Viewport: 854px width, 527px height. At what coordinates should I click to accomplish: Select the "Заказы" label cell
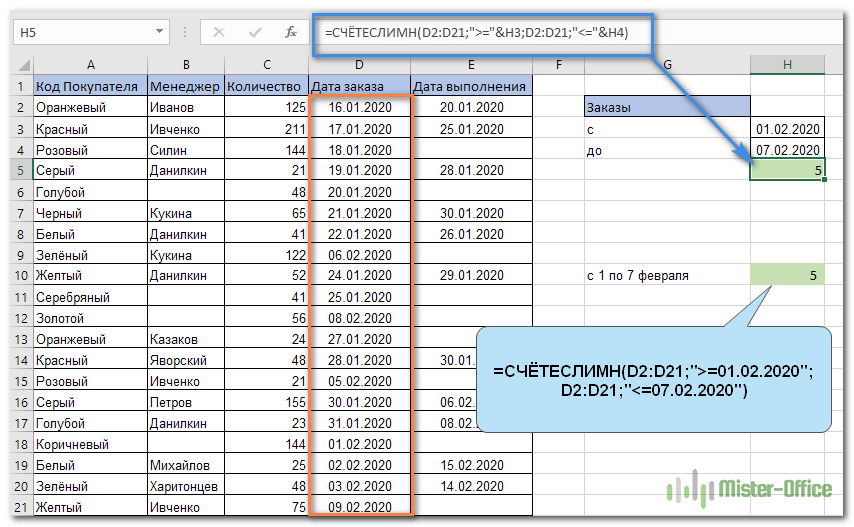666,107
